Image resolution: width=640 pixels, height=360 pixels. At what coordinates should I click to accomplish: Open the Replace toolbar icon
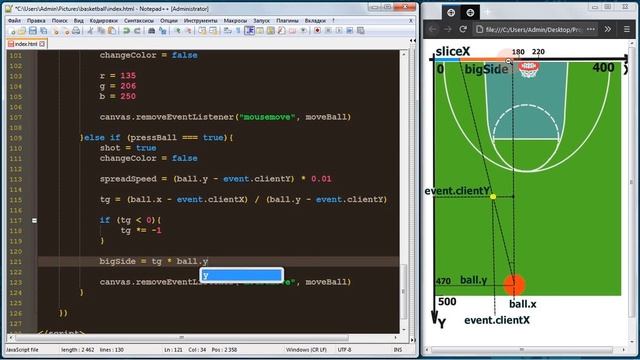coord(162,31)
